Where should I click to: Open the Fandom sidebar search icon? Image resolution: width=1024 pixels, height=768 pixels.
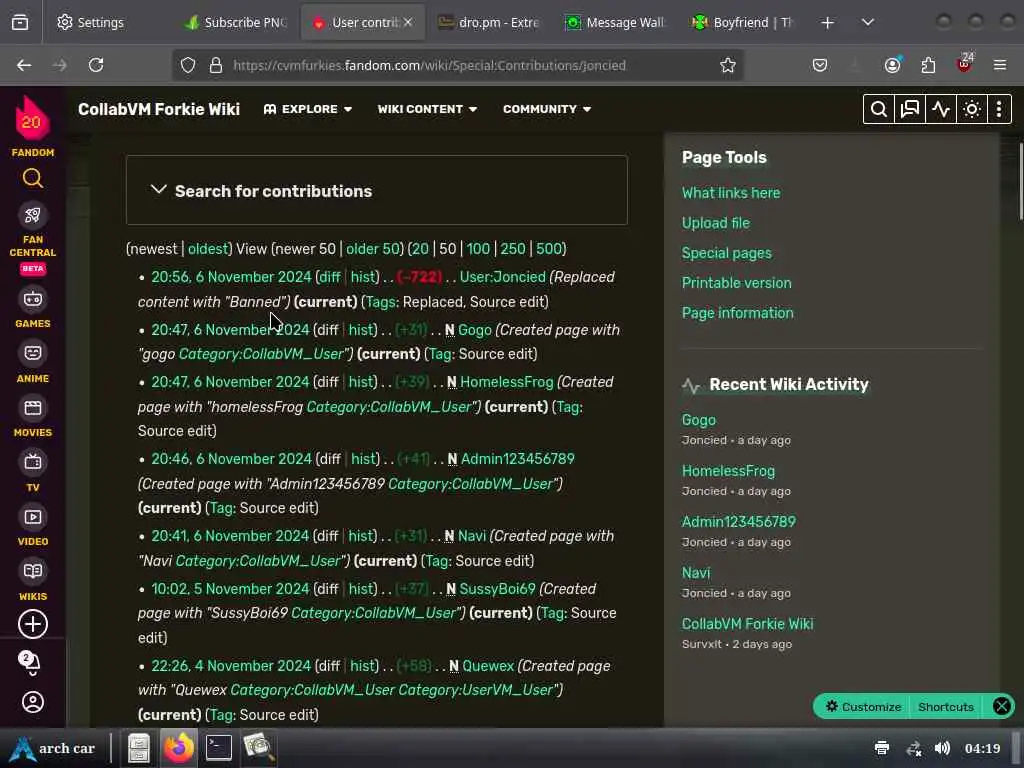[x=33, y=178]
